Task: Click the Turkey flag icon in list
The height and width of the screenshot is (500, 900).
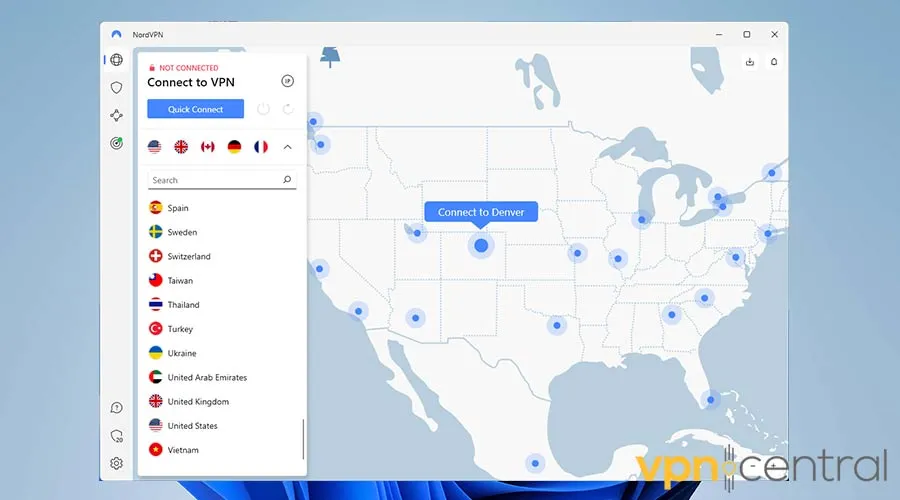Action: point(156,328)
